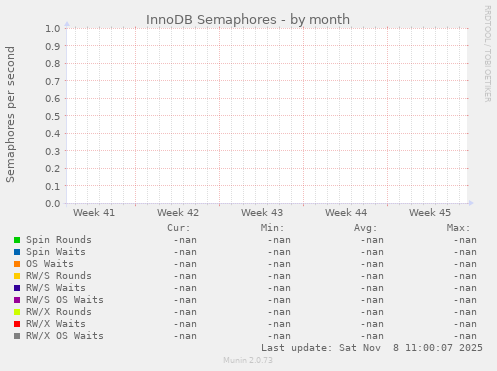497x371 pixels.
Task: Select the RW/X Rounds legend label
Action: click(59, 312)
